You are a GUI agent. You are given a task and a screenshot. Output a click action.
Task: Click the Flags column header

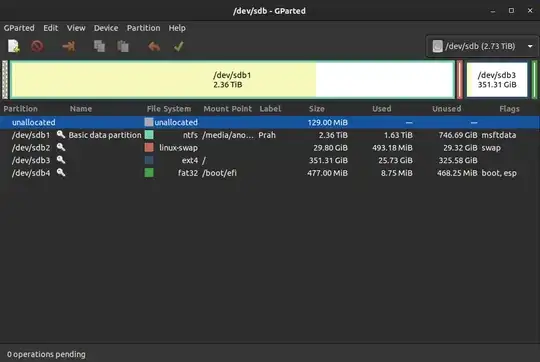(x=509, y=109)
